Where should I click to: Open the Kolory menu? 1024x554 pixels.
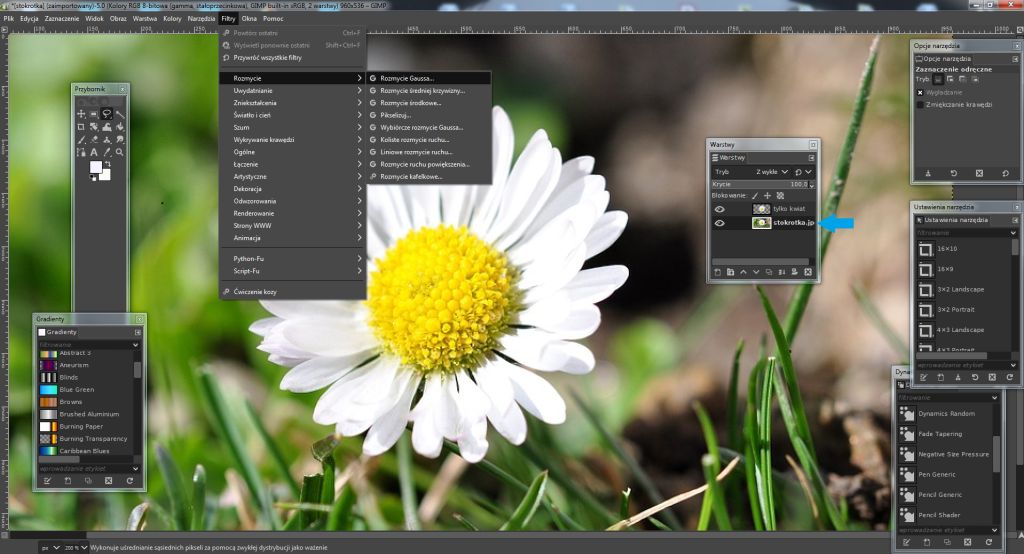[172, 18]
